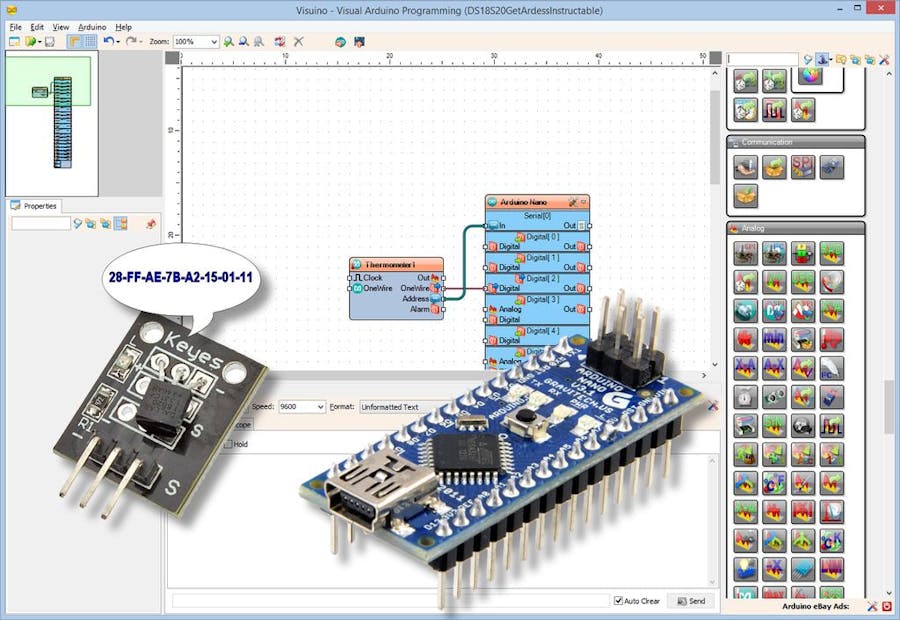The image size is (900, 620).
Task: Click the component palette search field
Action: (762, 59)
